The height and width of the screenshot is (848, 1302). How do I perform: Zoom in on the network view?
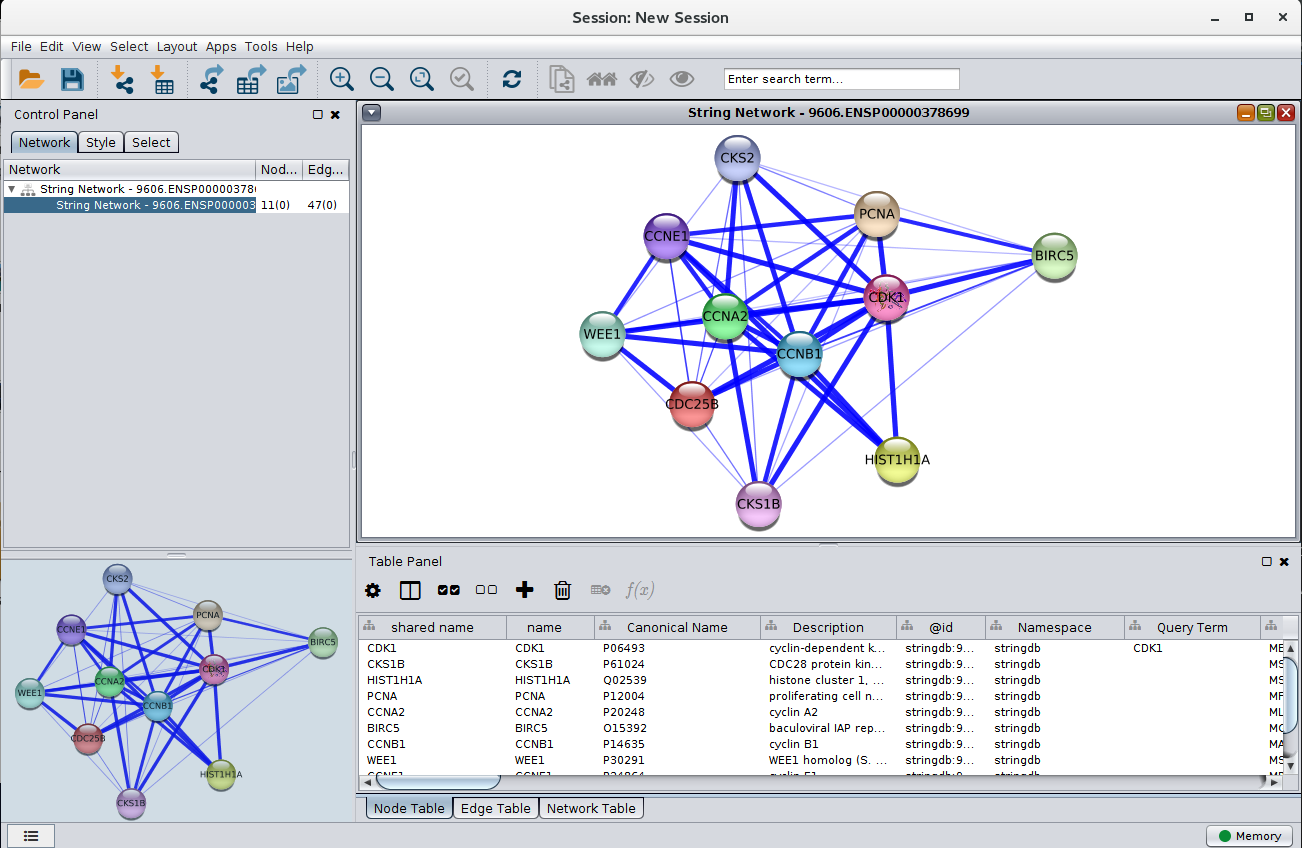342,79
